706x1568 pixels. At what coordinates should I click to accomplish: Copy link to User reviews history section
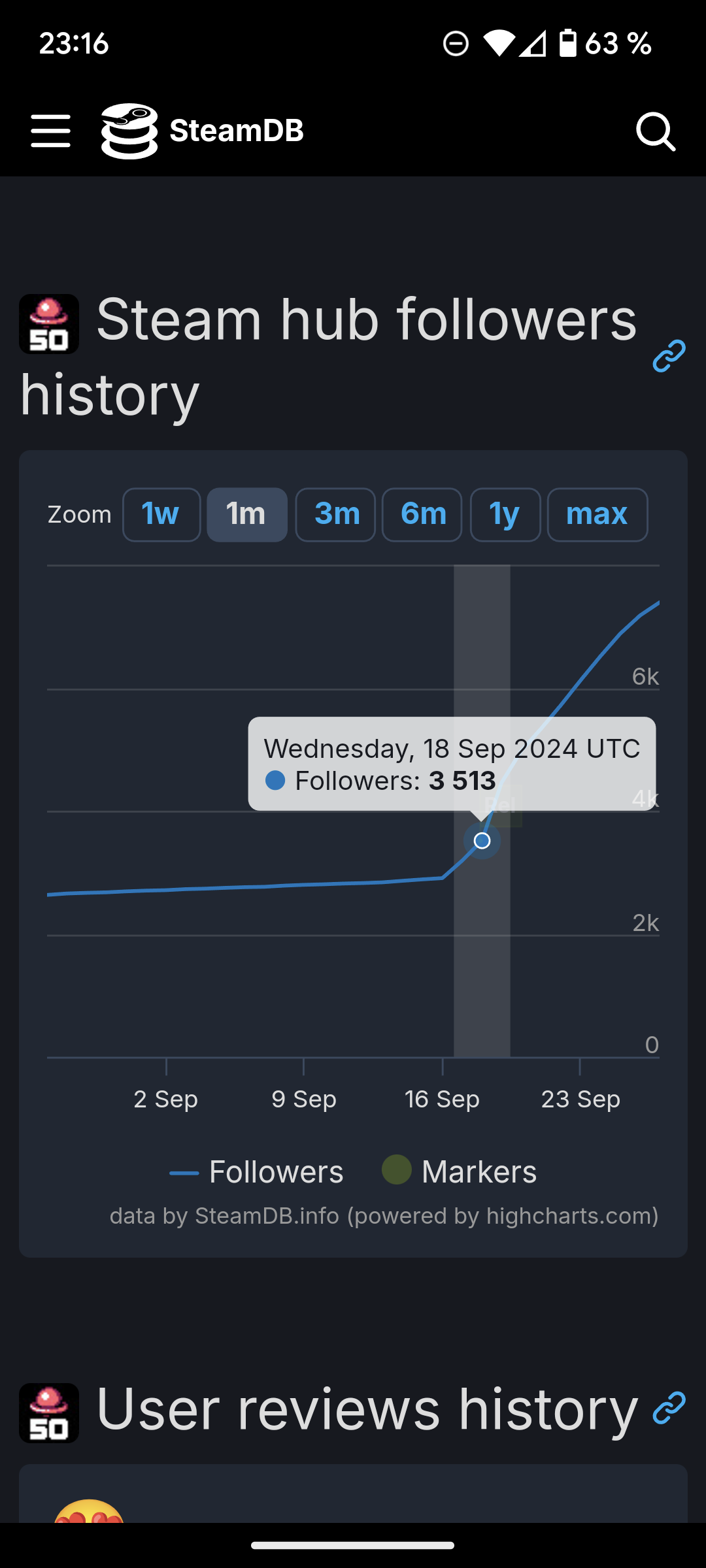[669, 1408]
